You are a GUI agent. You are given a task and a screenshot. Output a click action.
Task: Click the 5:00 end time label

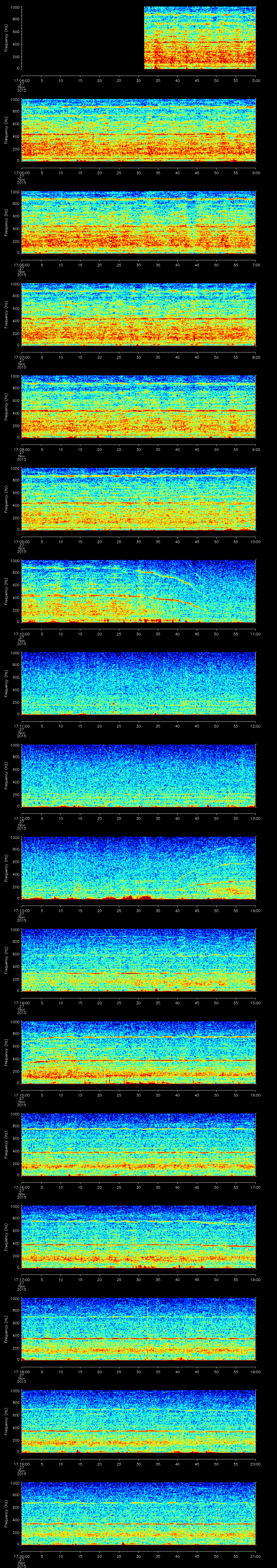tap(256, 80)
